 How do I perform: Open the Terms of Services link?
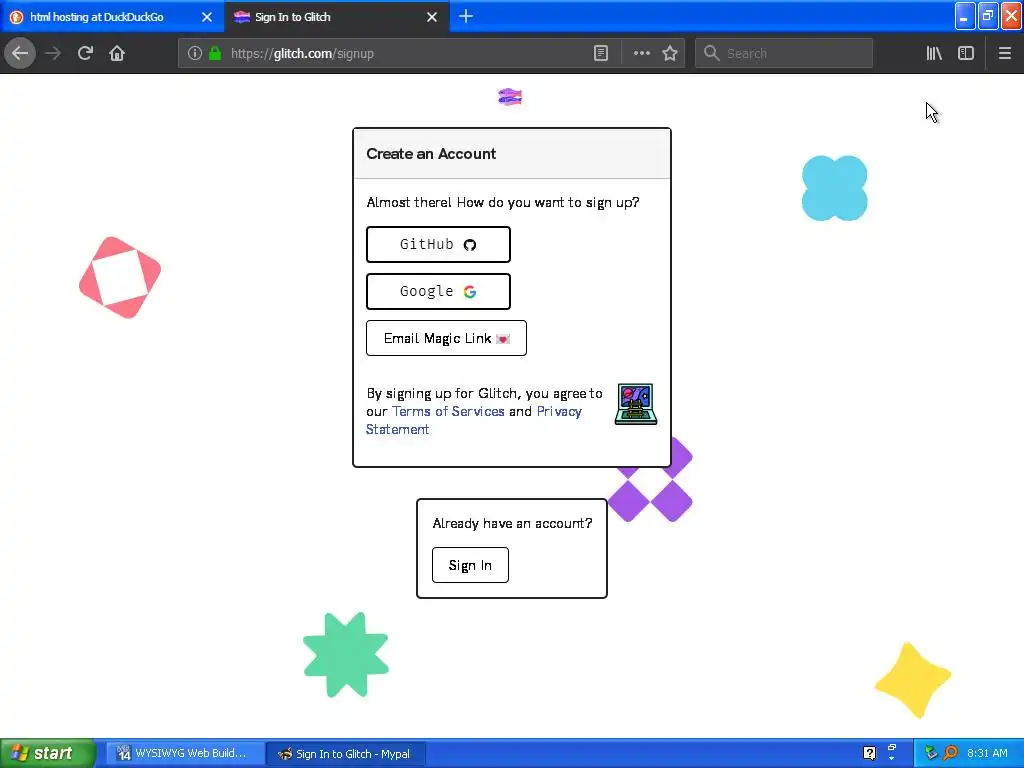448,411
